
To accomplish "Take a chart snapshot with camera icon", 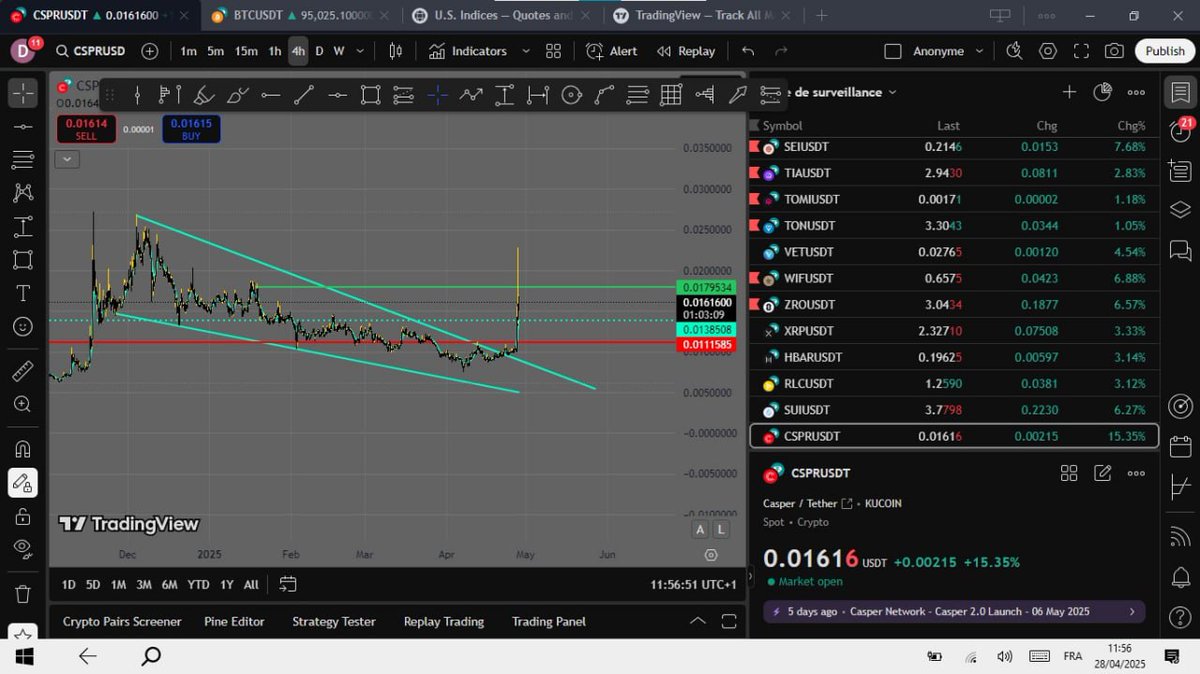I will (1114, 51).
